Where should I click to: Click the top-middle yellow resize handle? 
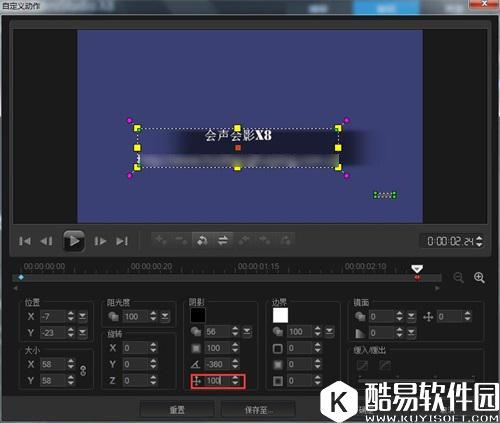pos(237,128)
